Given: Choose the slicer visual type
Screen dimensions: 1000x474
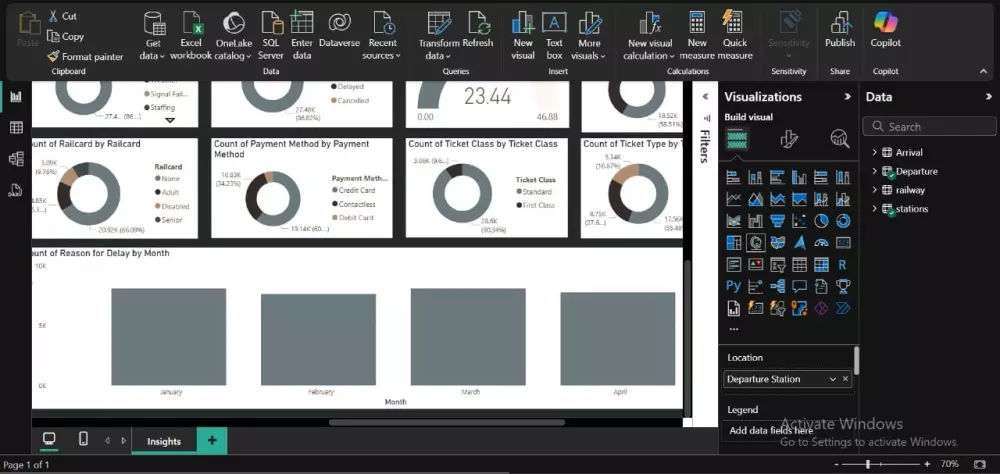Looking at the screenshot, I should 777,264.
